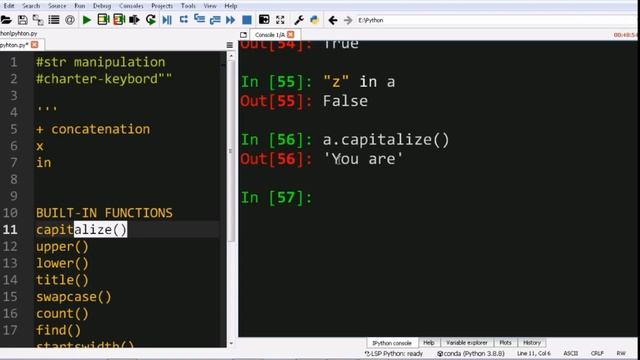640x360 pixels.
Task: Click the editor scrollbar up arrow
Action: pyautogui.click(x=231, y=56)
